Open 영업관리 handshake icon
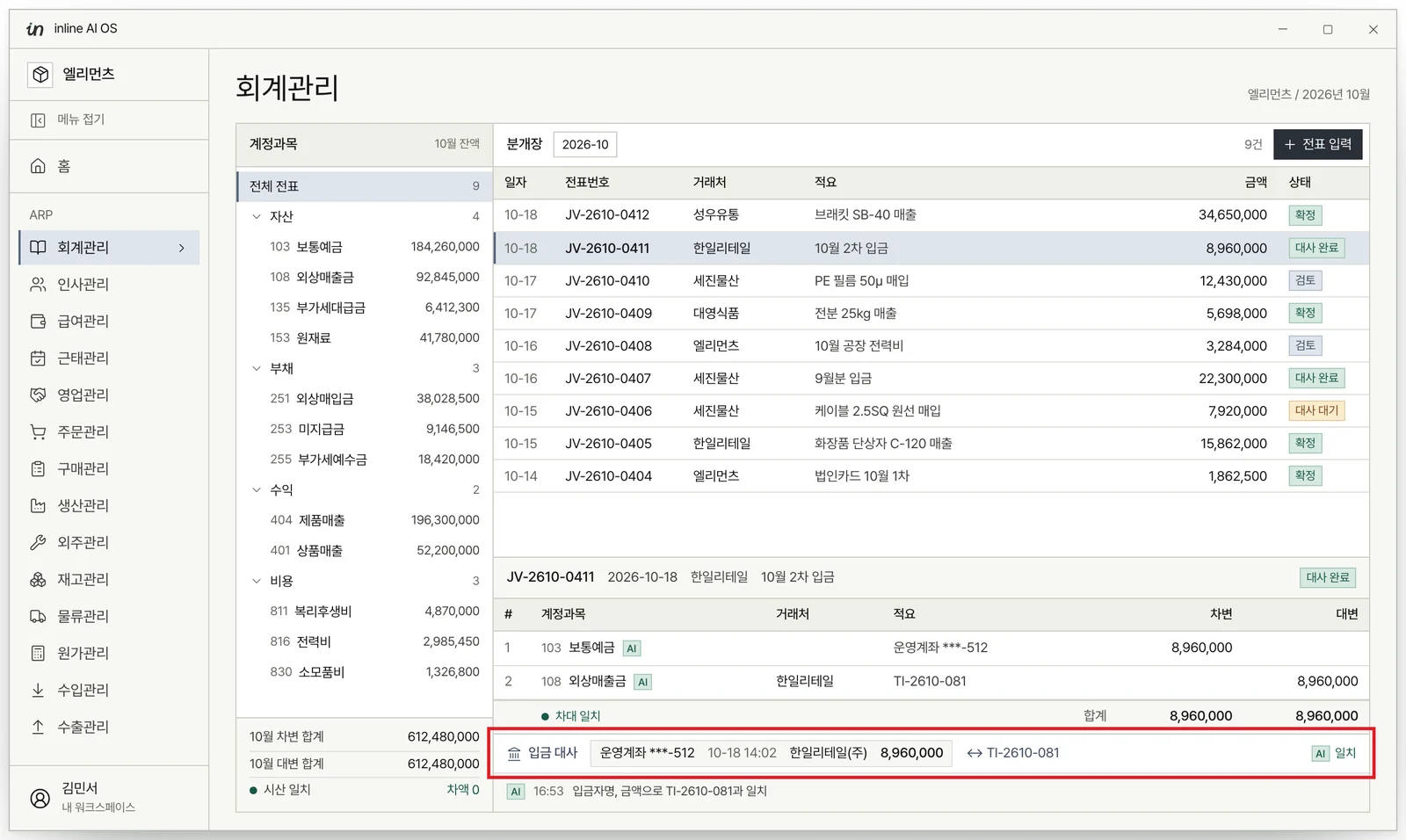Image resolution: width=1406 pixels, height=840 pixels. click(38, 395)
